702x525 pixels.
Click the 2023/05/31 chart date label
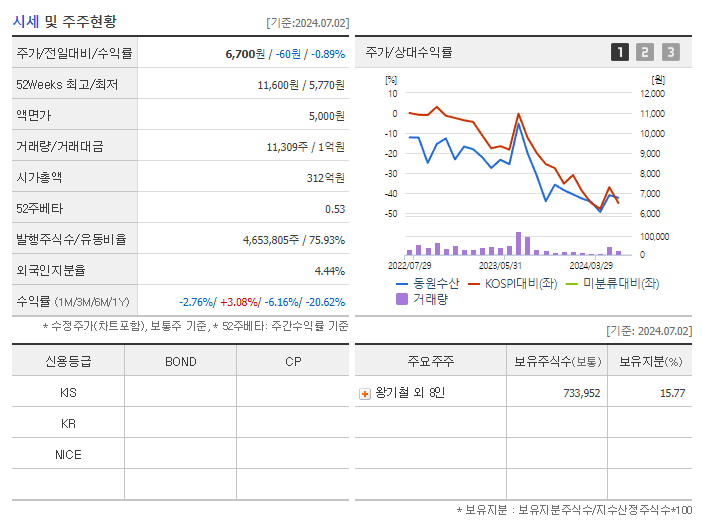pos(500,265)
